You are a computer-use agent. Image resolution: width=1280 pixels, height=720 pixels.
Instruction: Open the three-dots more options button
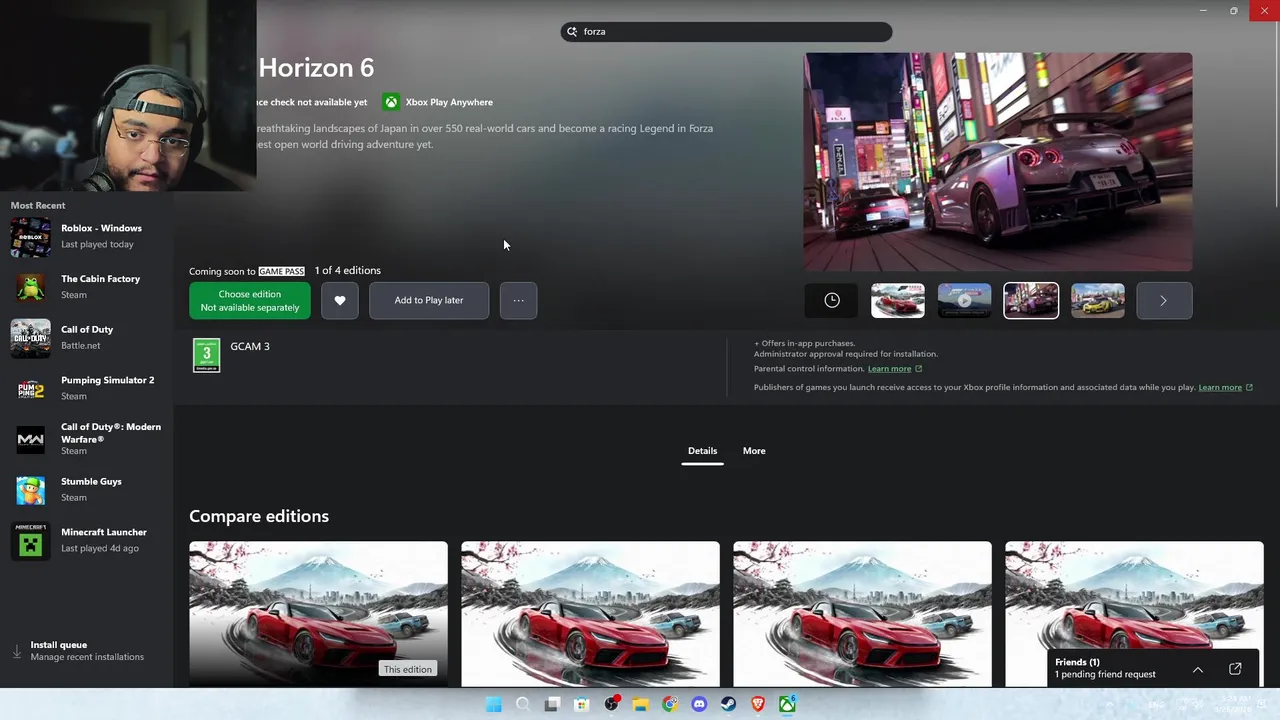pyautogui.click(x=518, y=300)
